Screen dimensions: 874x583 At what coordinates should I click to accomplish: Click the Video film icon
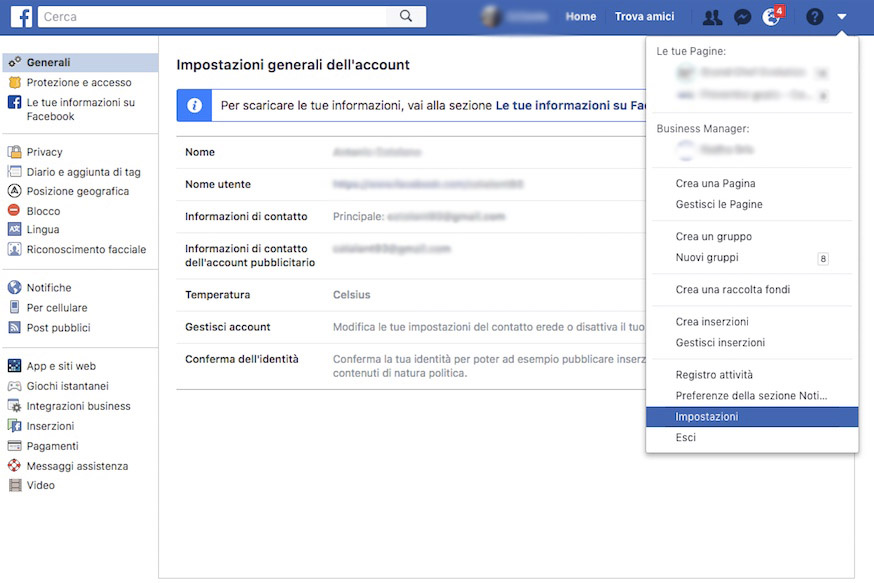15,485
